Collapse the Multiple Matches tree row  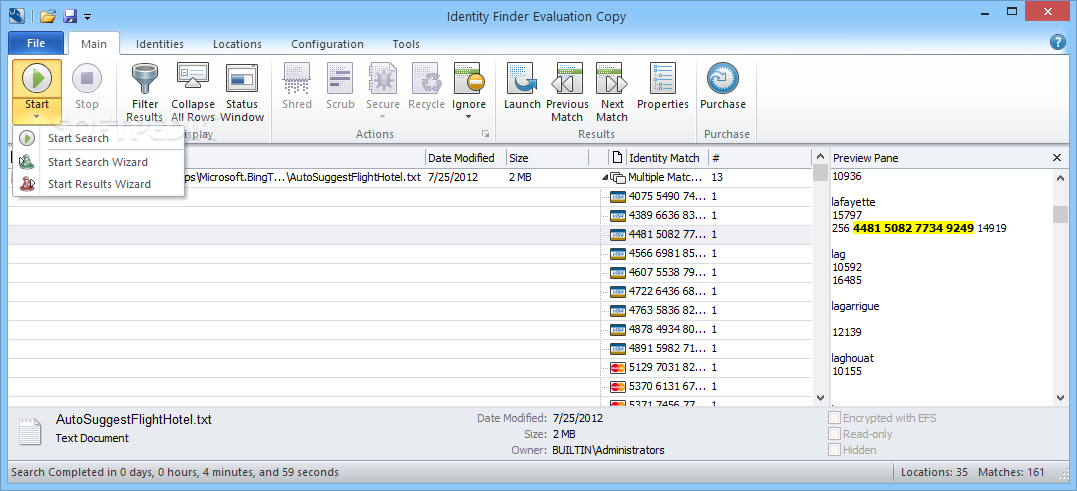[604, 177]
